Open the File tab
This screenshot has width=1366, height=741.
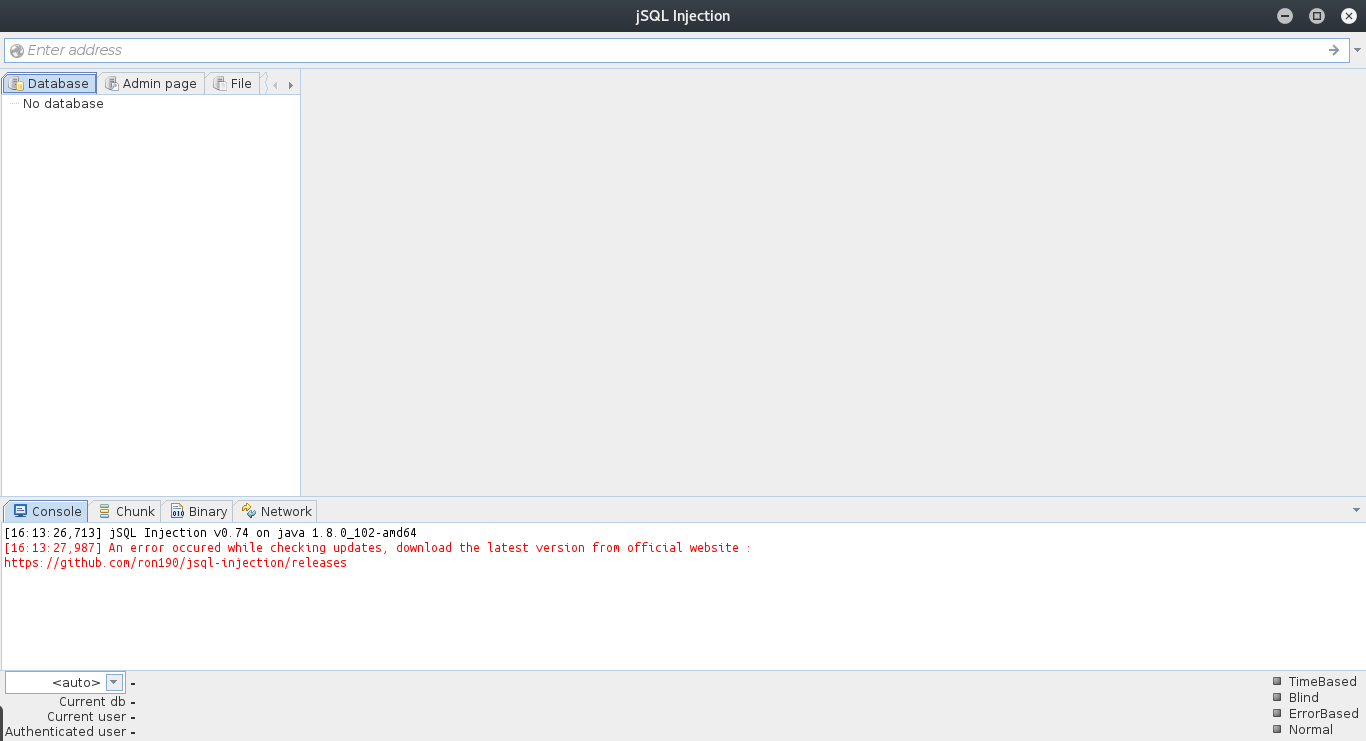tap(233, 84)
